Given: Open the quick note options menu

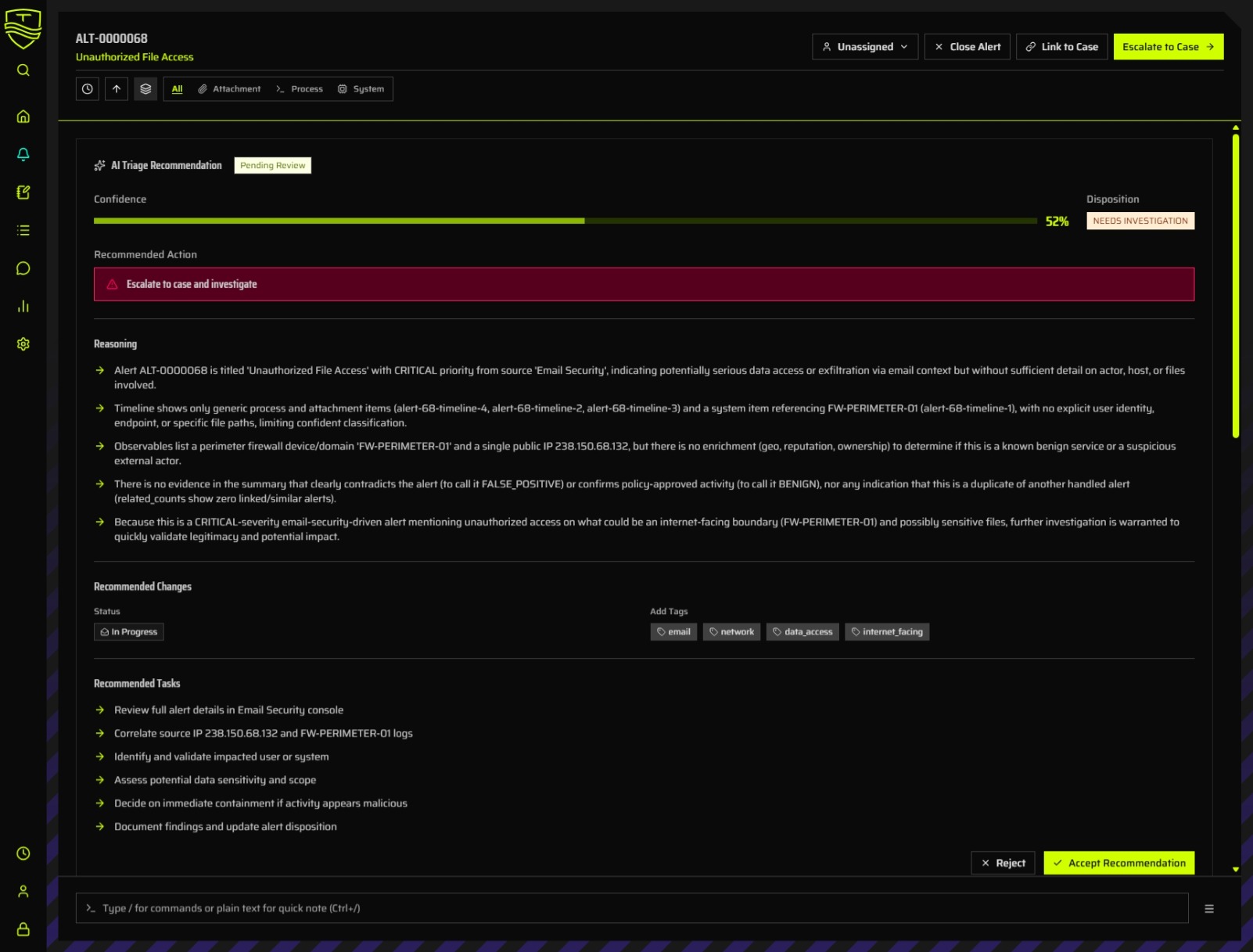Looking at the screenshot, I should pos(1209,908).
